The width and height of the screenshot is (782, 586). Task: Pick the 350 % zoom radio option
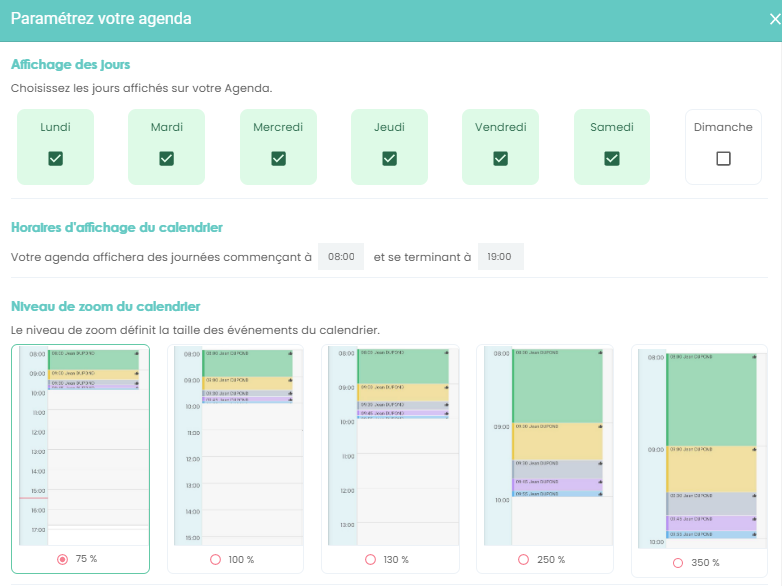679,562
